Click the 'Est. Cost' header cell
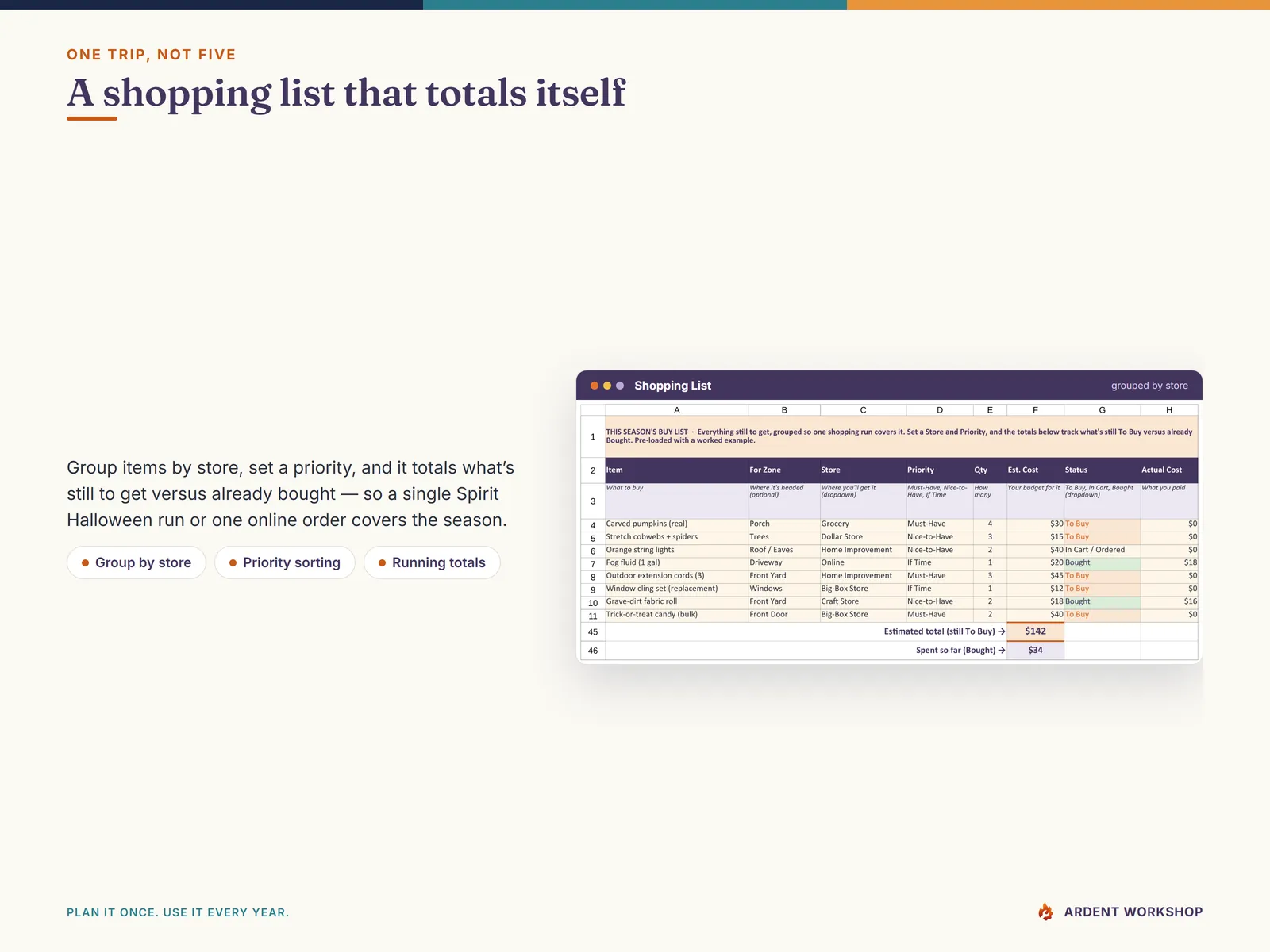This screenshot has height=952, width=1270. tap(1035, 470)
